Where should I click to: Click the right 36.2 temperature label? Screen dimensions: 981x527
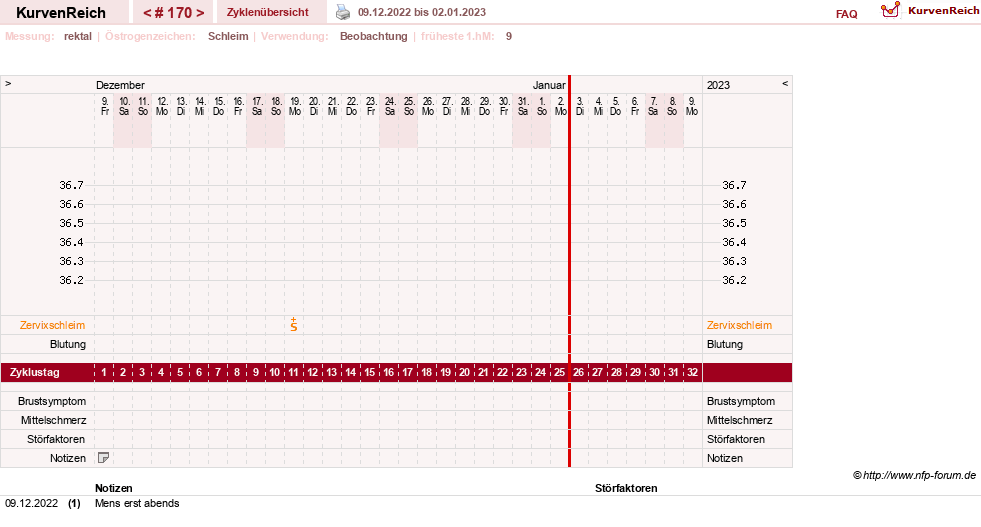click(734, 280)
